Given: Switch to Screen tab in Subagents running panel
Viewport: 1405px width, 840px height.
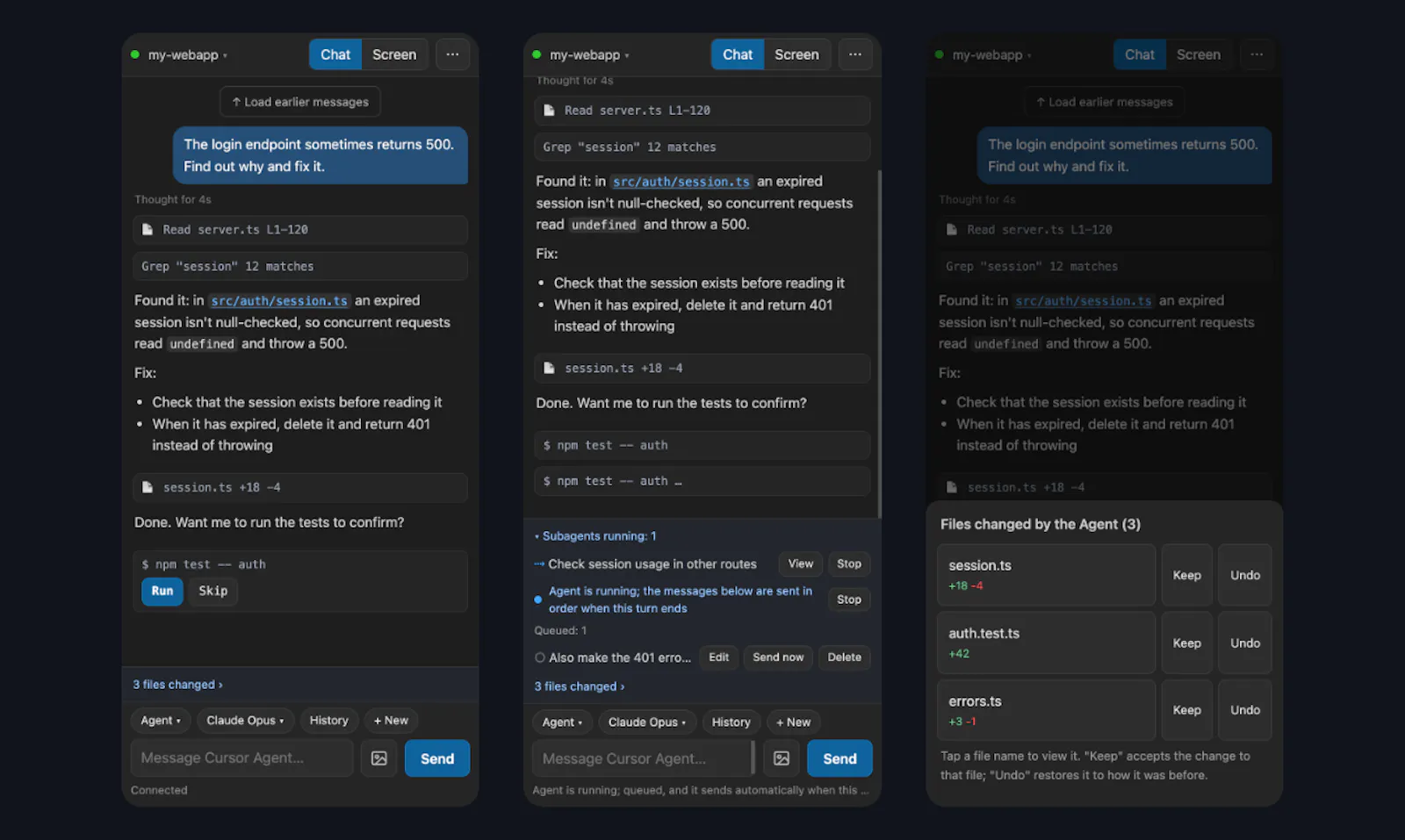Looking at the screenshot, I should (x=796, y=54).
